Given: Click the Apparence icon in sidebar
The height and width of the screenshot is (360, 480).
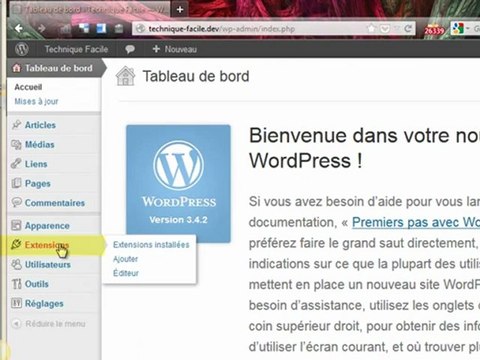Looking at the screenshot, I should pyautogui.click(x=16, y=225).
